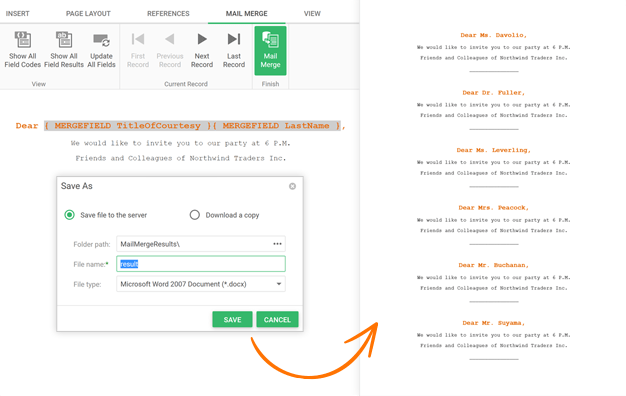
Task: Advance to Next Record
Action: pos(202,50)
